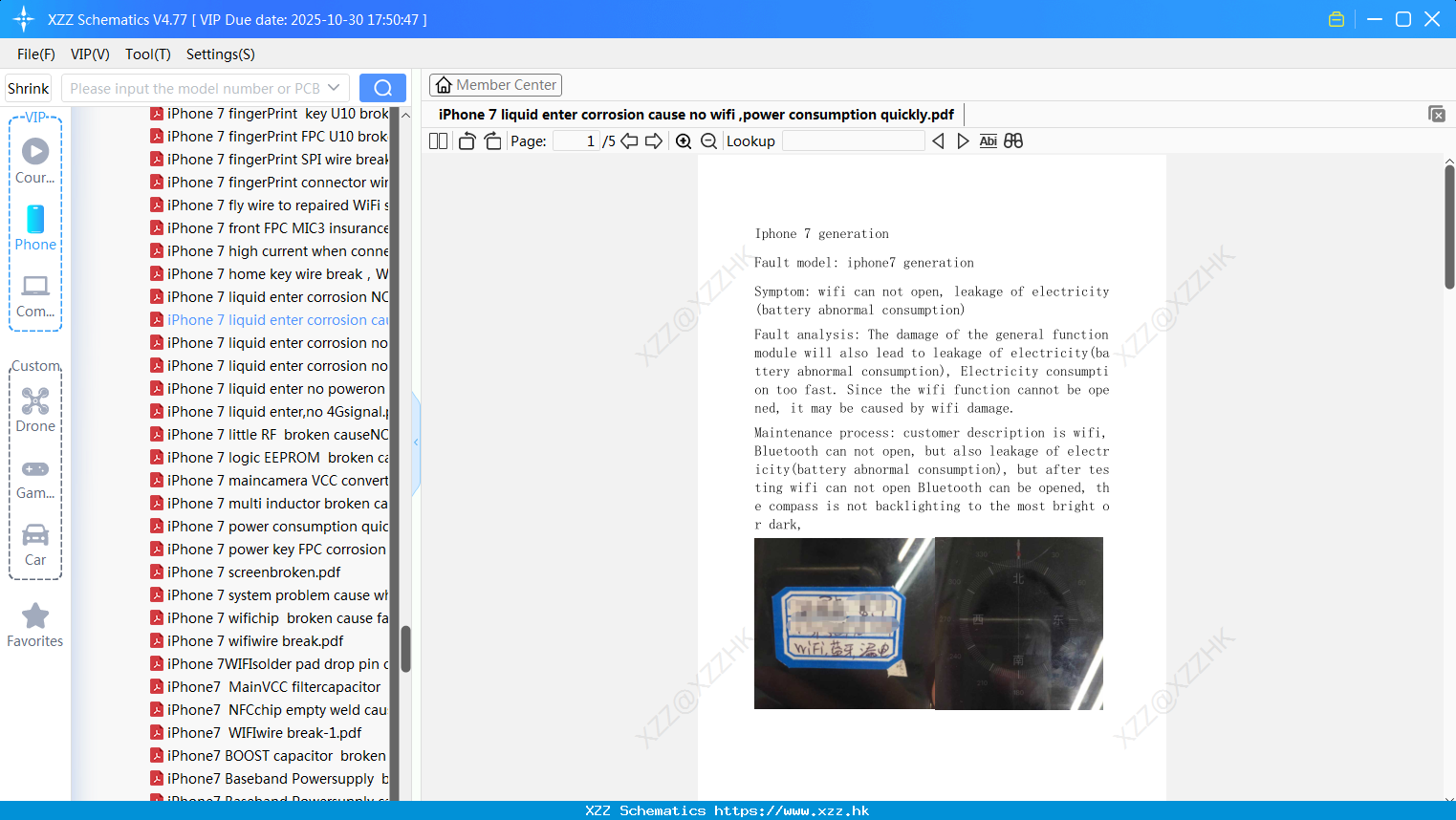Viewport: 1456px width, 820px height.
Task: Toggle whole word match Abl icon
Action: (989, 141)
